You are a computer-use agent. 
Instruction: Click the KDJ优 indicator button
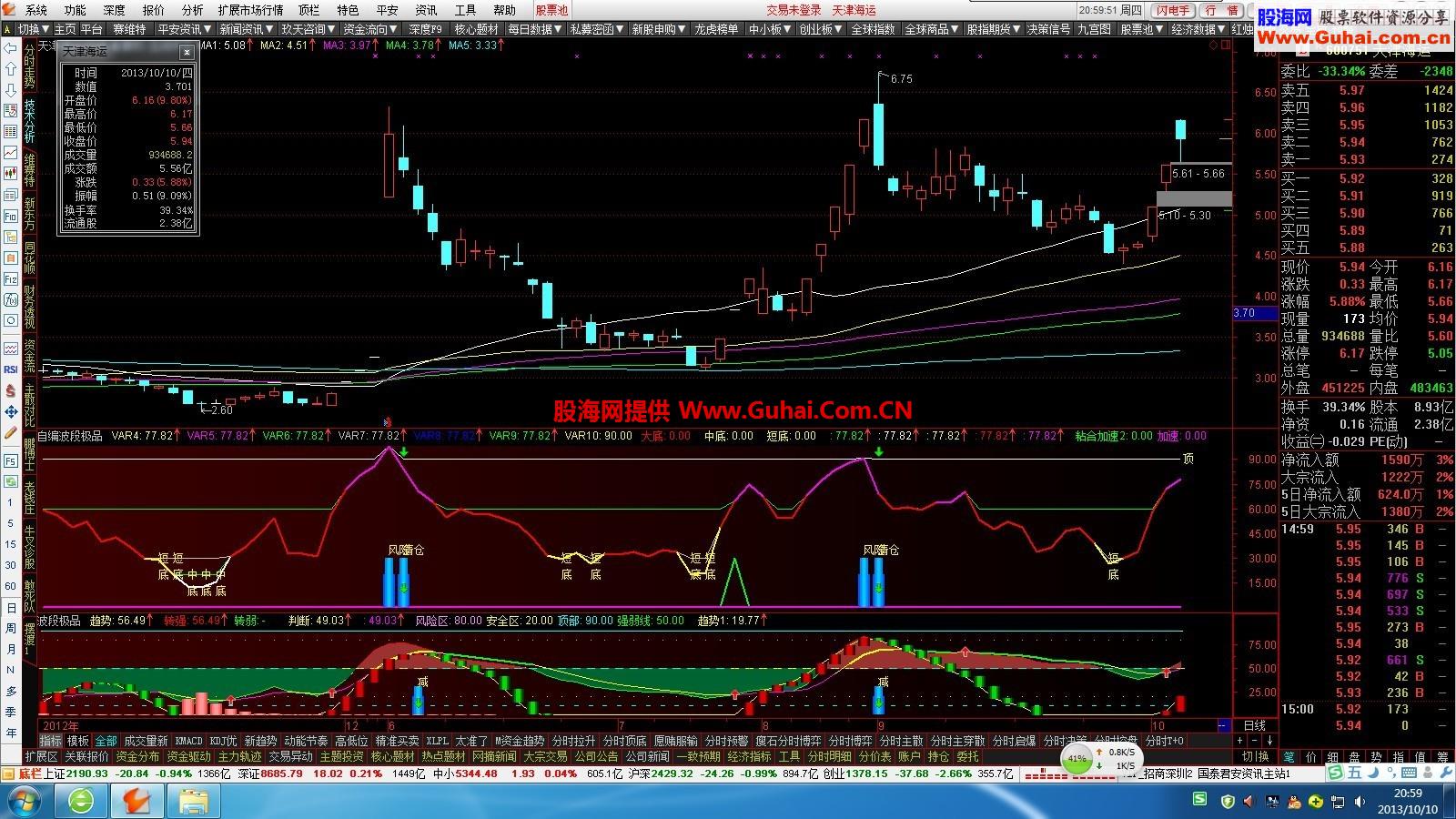(x=223, y=742)
